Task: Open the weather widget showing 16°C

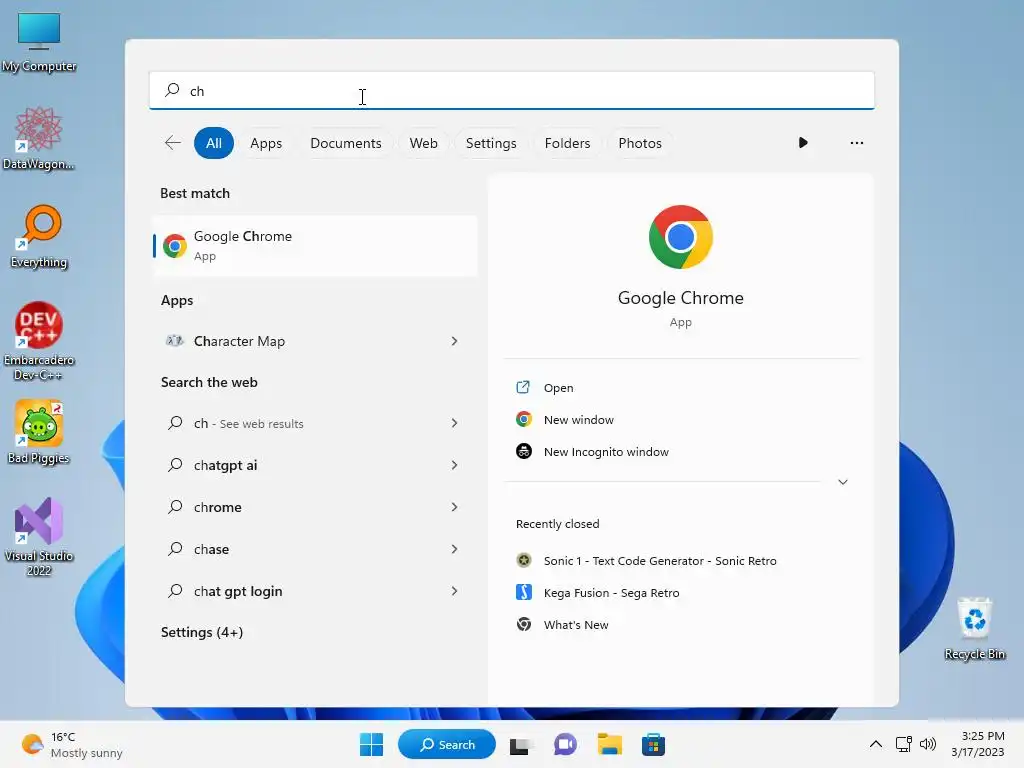Action: 72,744
